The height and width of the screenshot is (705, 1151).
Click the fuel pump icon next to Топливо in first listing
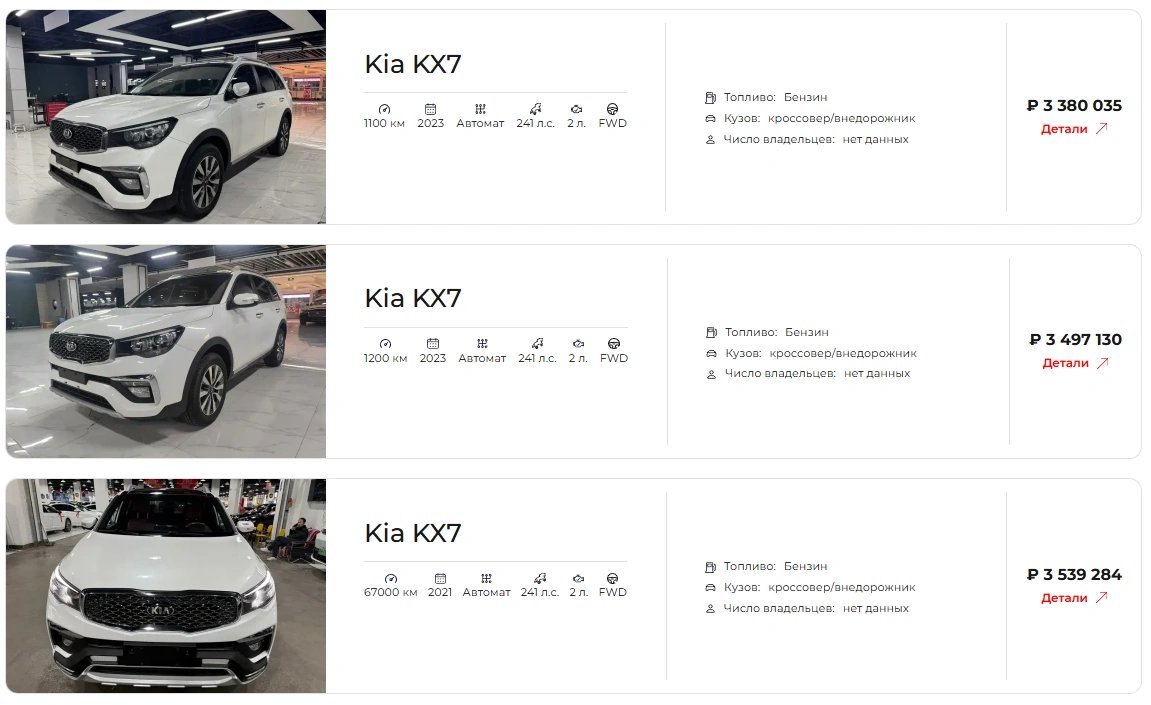(x=710, y=98)
